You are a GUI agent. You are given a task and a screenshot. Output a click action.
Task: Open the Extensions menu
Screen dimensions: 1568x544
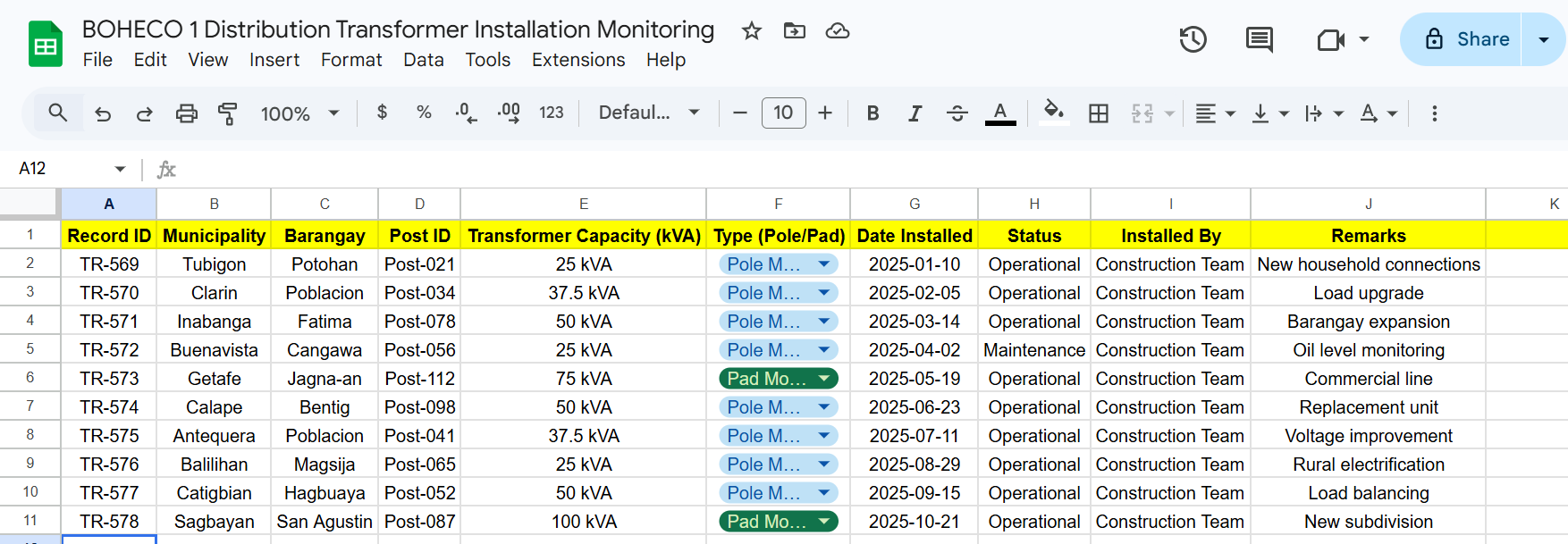pyautogui.click(x=578, y=60)
